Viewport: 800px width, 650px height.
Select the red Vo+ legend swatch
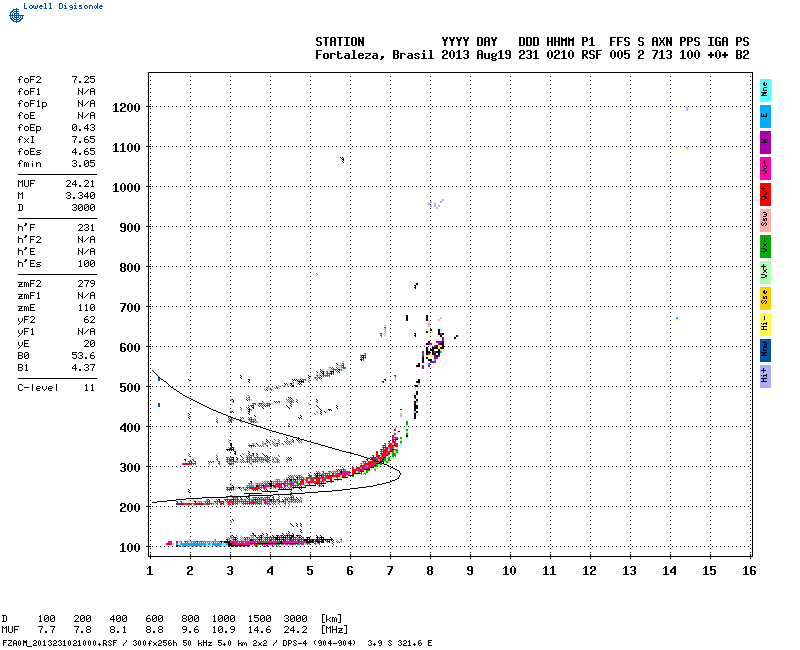pos(765,194)
